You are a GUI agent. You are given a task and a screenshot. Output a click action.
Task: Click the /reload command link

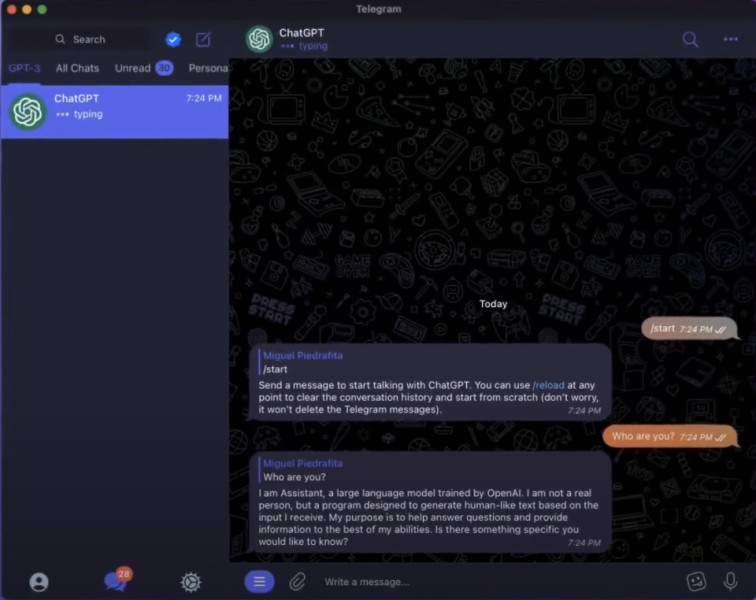pos(548,385)
